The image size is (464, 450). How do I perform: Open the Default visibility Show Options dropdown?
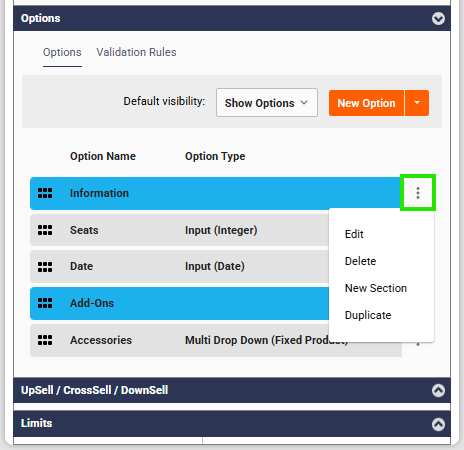[x=267, y=103]
